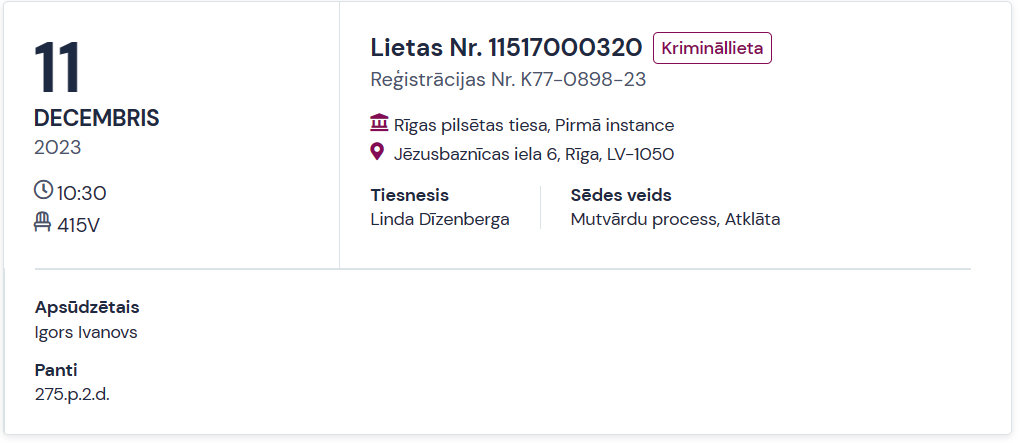The height and width of the screenshot is (443, 1024).
Task: Click the Sēdes veids label
Action: [x=621, y=195]
